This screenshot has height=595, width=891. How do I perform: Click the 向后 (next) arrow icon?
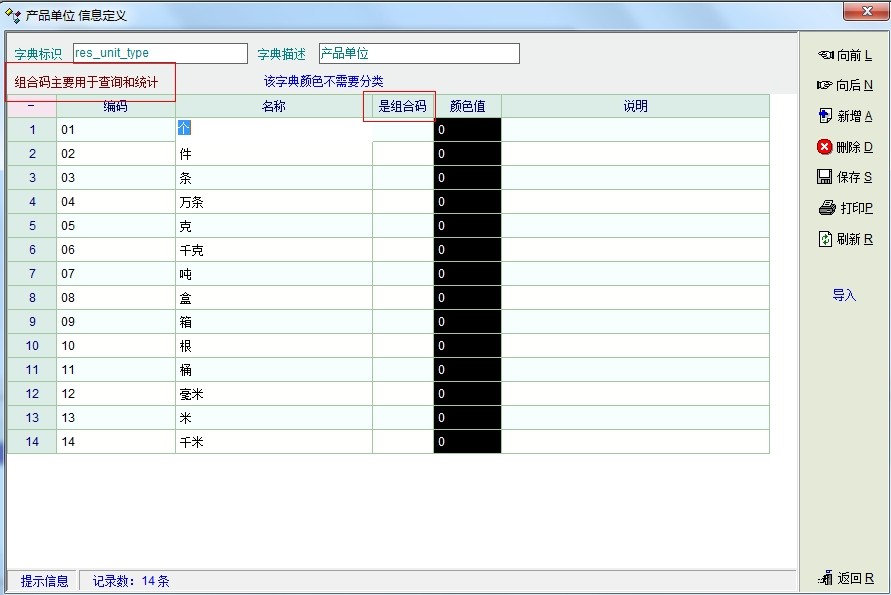click(825, 85)
